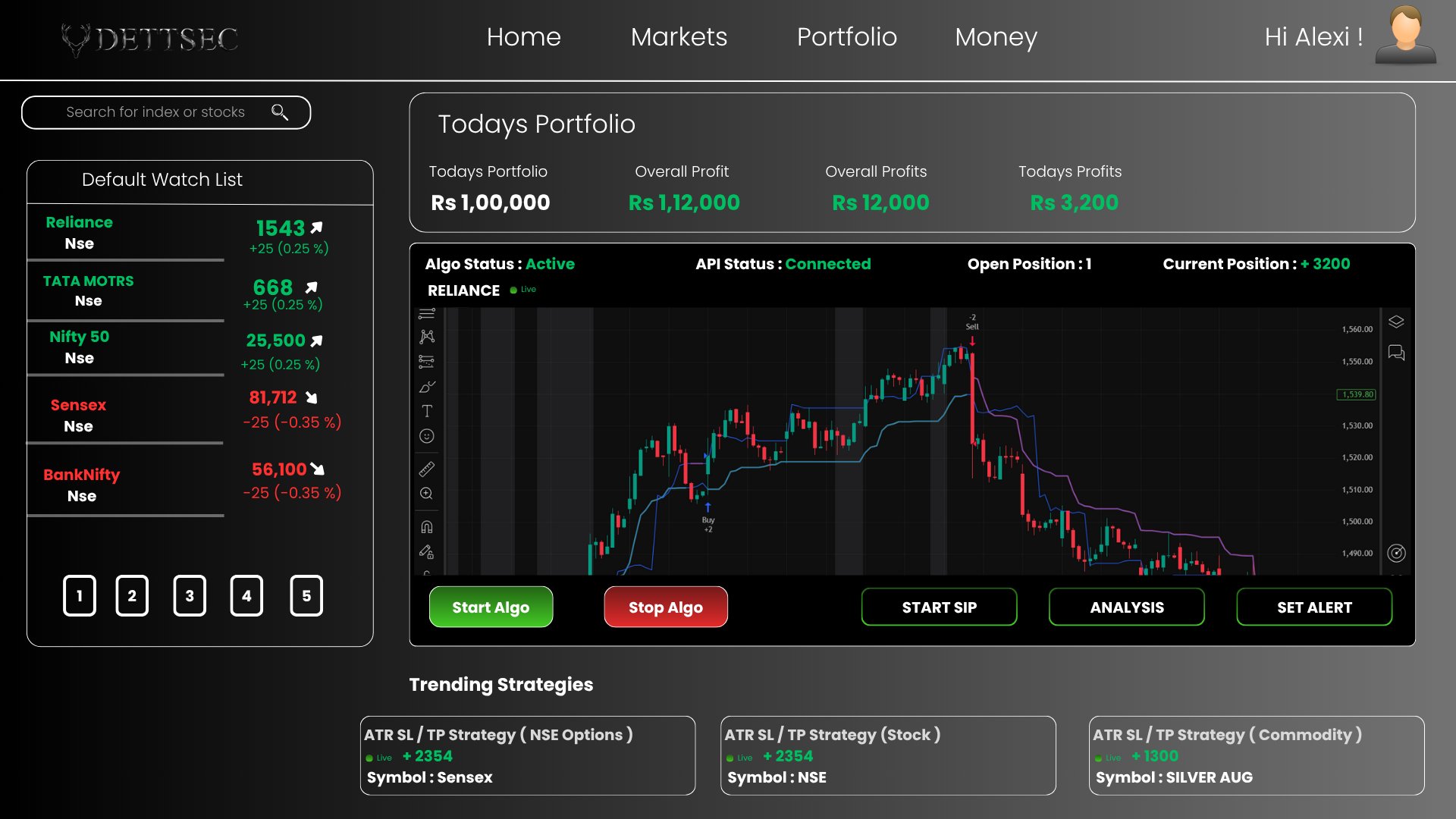This screenshot has height=819, width=1456.
Task: Select the trend line tool at the top
Action: pos(427,312)
